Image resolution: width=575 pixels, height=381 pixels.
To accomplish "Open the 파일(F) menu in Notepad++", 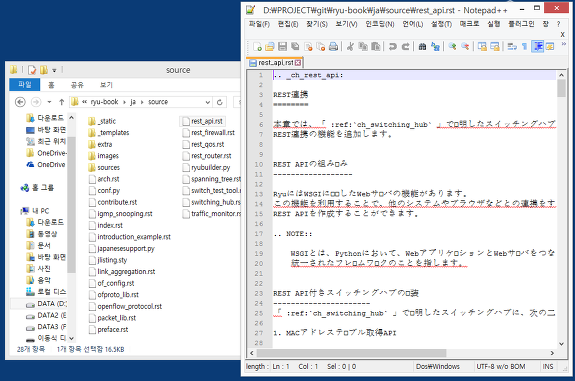I will [259, 24].
